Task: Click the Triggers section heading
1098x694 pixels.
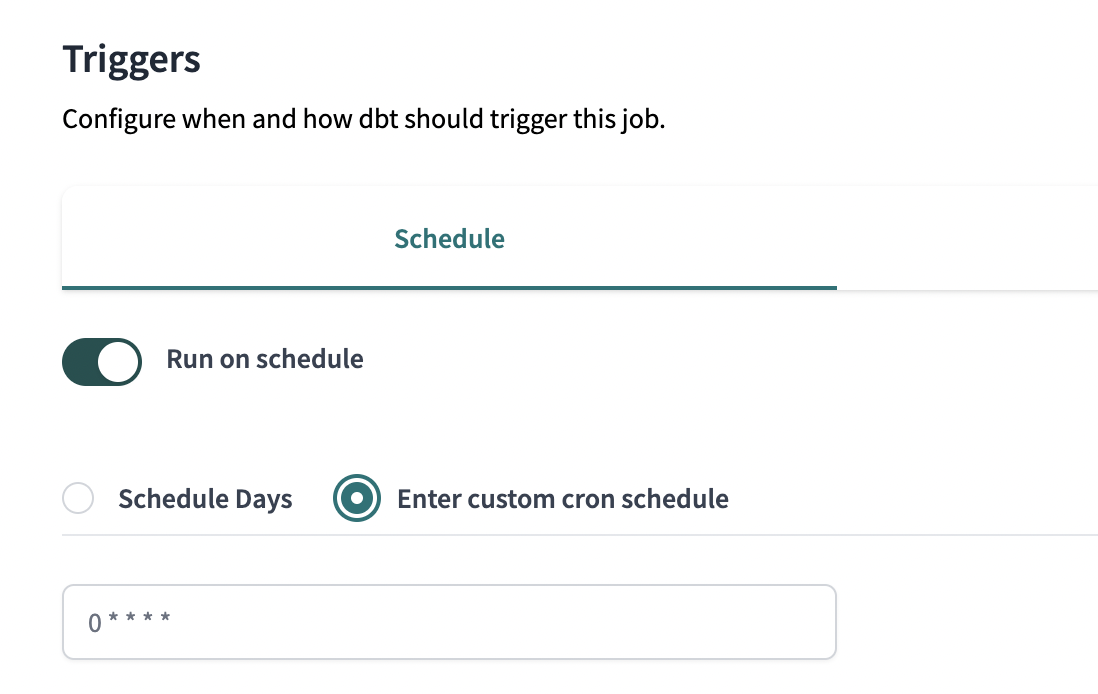Action: (x=131, y=60)
